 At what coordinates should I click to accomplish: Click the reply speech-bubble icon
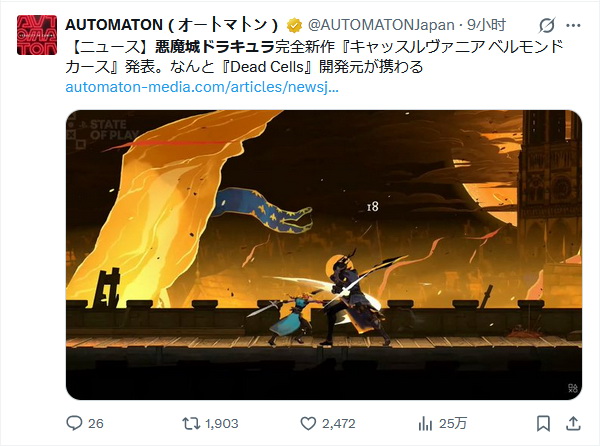74,423
